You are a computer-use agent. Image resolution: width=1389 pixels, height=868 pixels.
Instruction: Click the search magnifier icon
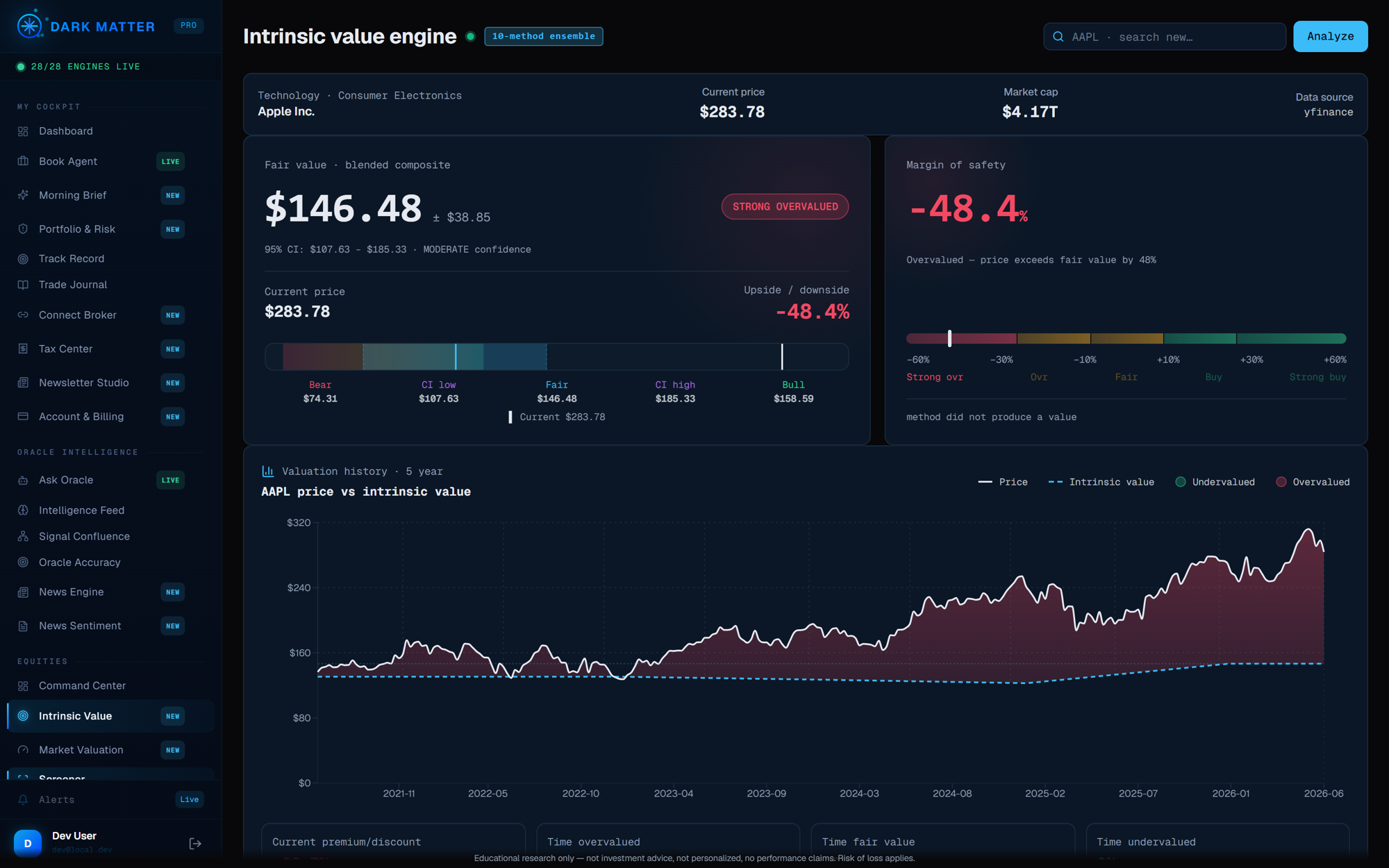(x=1058, y=37)
